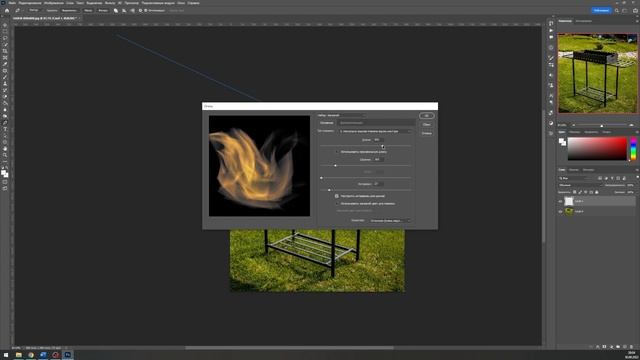Open the search icon at top right
Viewport: 640px width, 360px height.
click(x=617, y=11)
